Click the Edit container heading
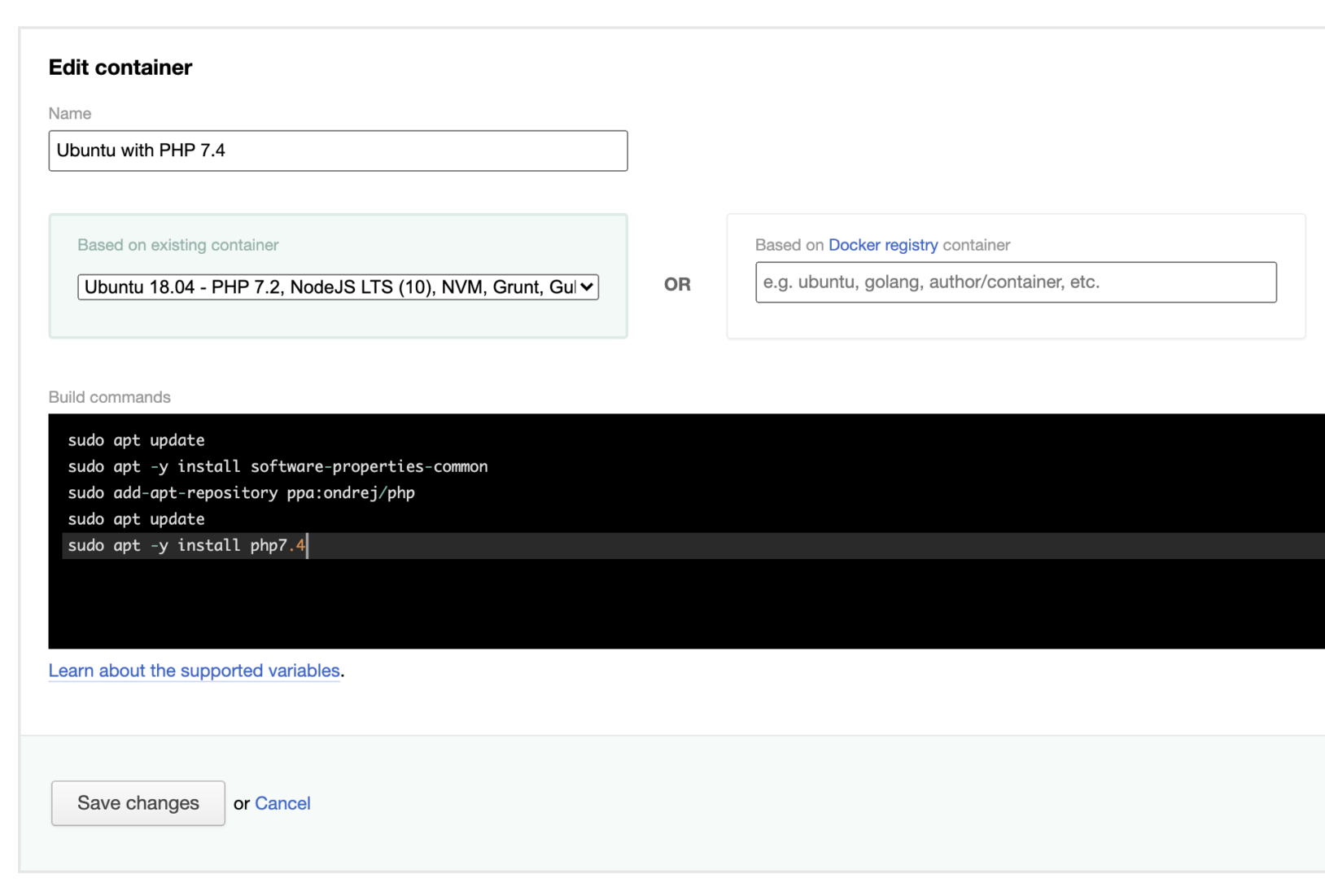 click(x=120, y=67)
